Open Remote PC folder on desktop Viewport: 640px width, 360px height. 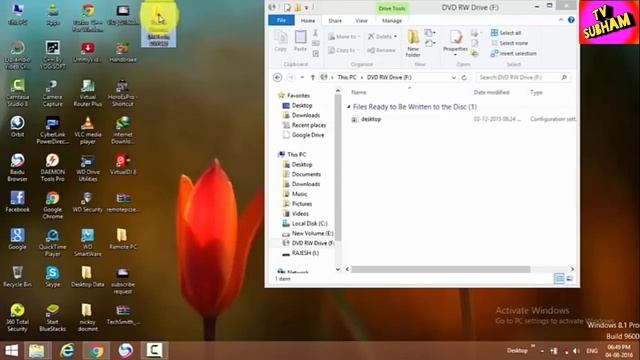click(x=122, y=239)
